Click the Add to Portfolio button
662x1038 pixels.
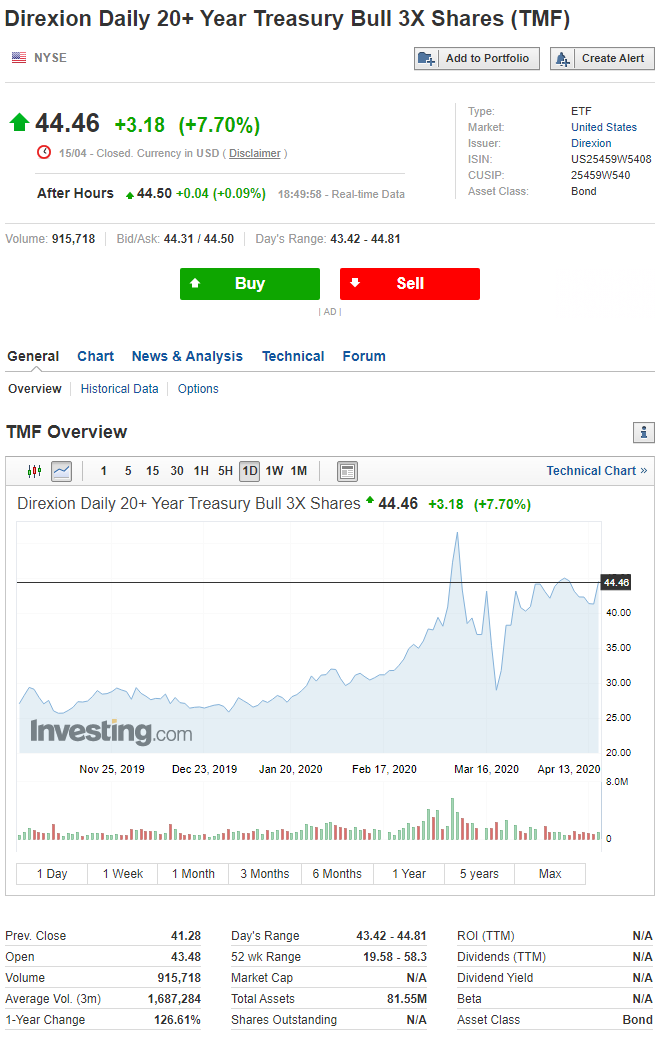pyautogui.click(x=477, y=58)
